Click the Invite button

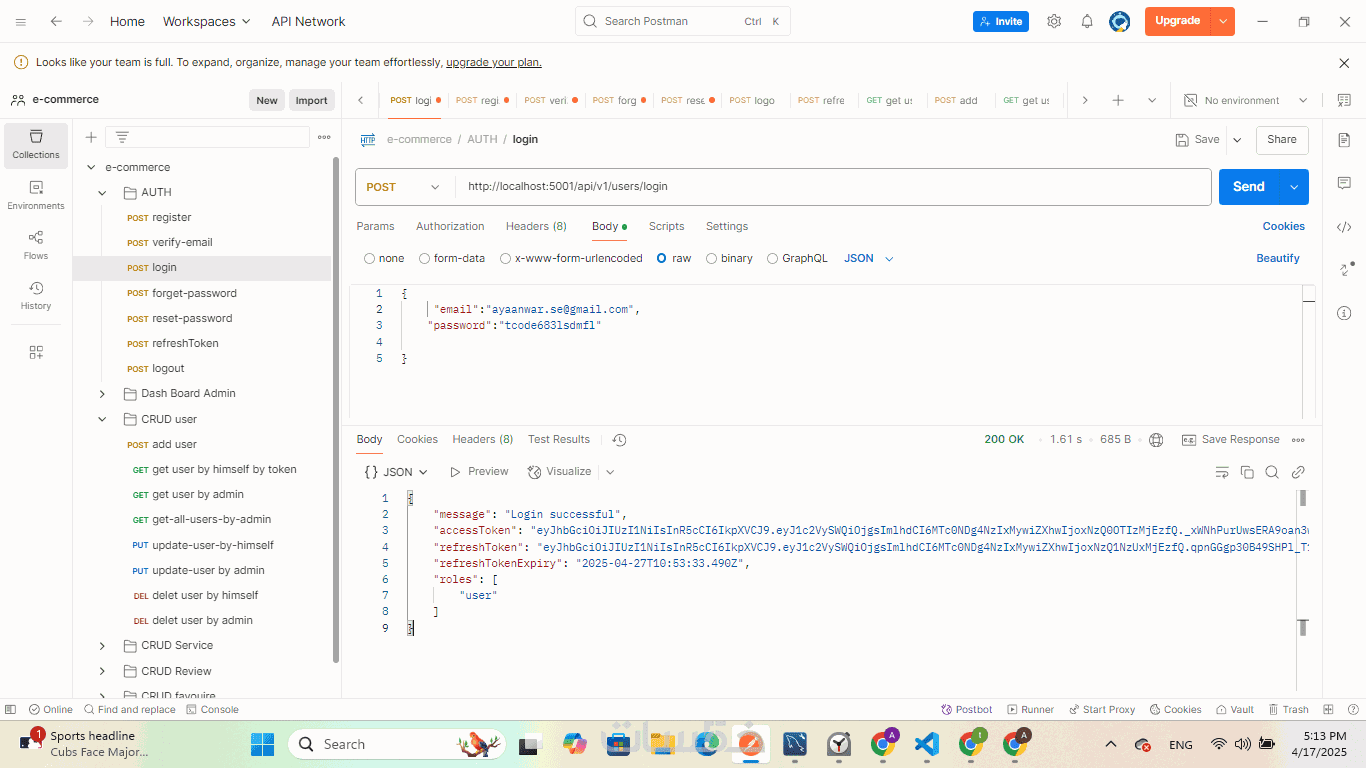pyautogui.click(x=1001, y=21)
